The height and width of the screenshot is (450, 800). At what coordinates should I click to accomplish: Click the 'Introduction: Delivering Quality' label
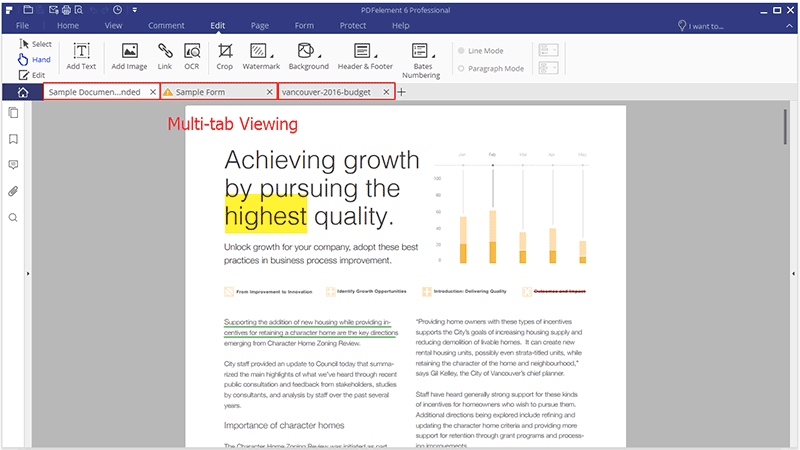coord(470,291)
